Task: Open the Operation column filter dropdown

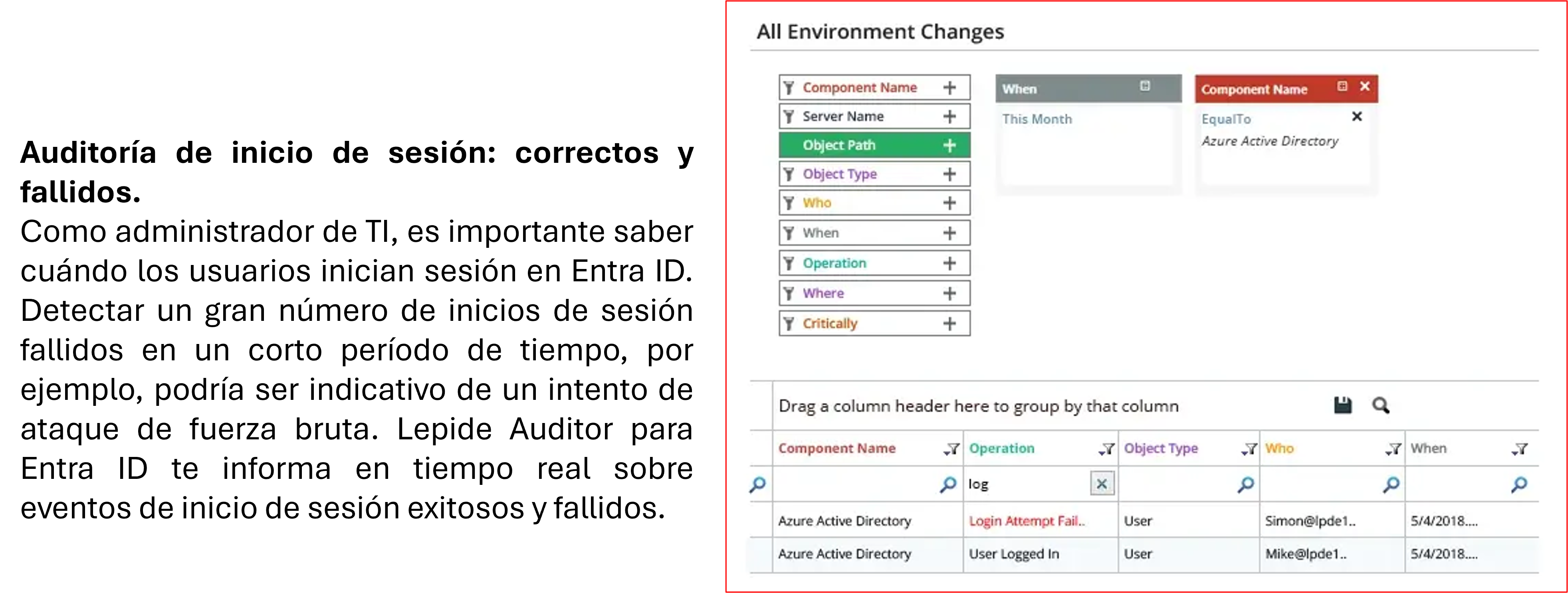Action: click(x=1106, y=449)
